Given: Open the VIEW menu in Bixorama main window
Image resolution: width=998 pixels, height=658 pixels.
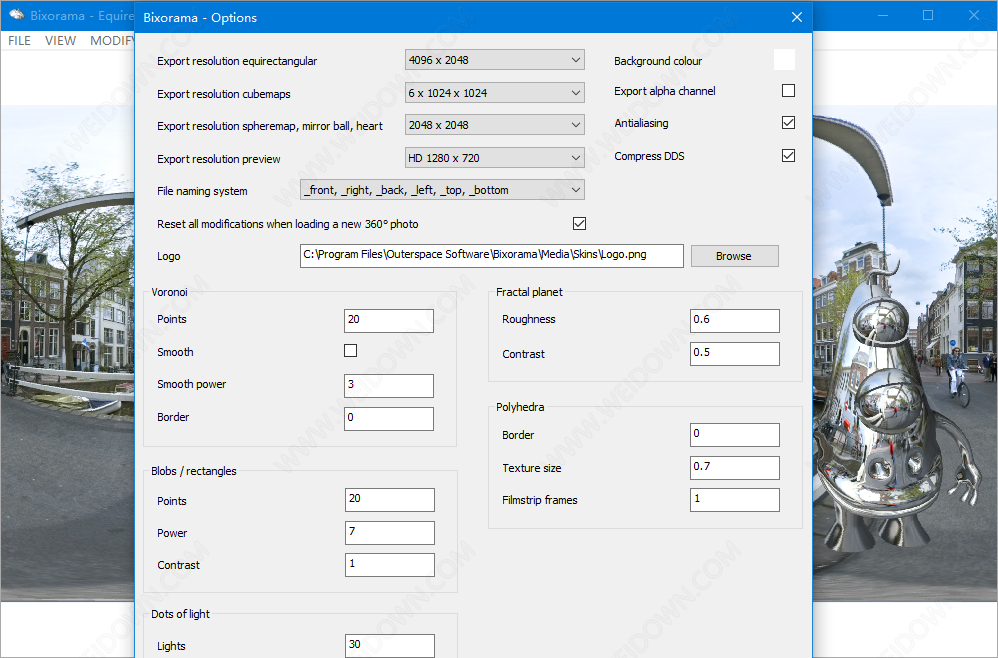Looking at the screenshot, I should click(x=60, y=41).
